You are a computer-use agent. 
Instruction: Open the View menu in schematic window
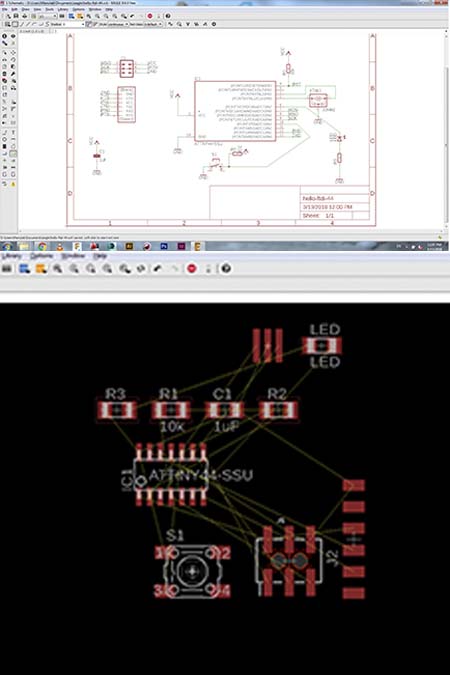coord(37,9)
